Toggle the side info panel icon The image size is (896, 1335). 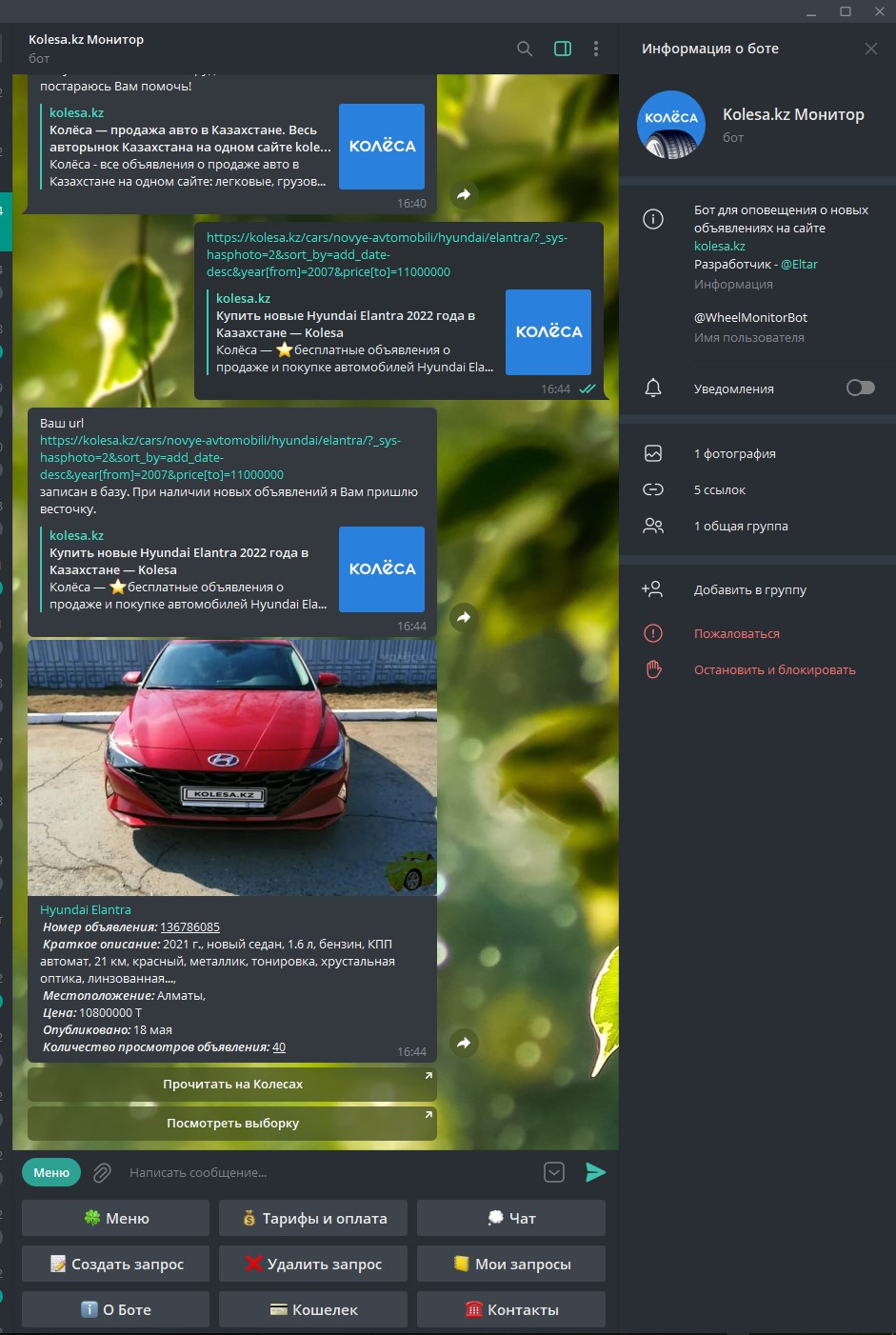click(563, 49)
